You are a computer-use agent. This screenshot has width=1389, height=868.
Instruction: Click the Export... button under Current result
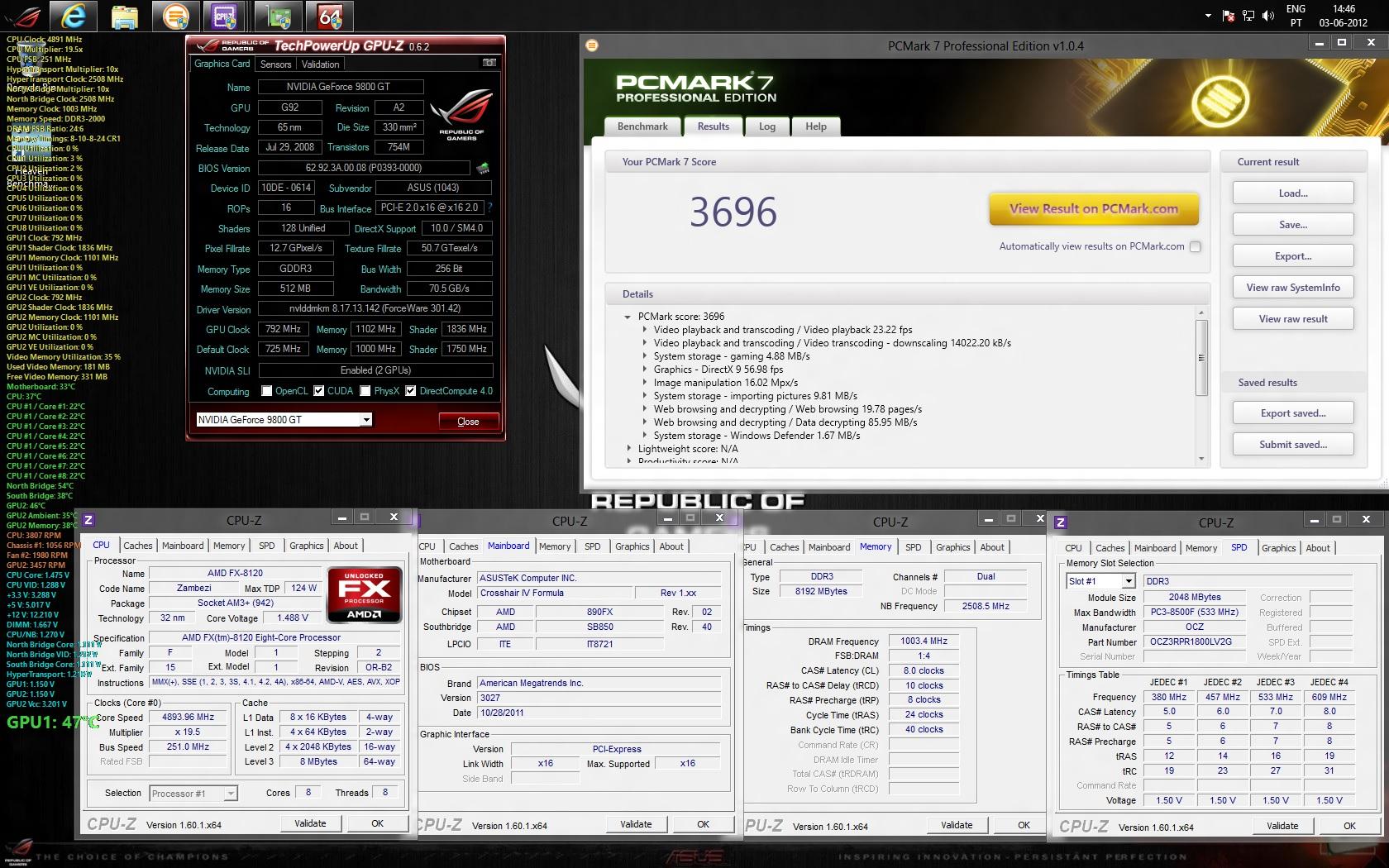click(1293, 256)
